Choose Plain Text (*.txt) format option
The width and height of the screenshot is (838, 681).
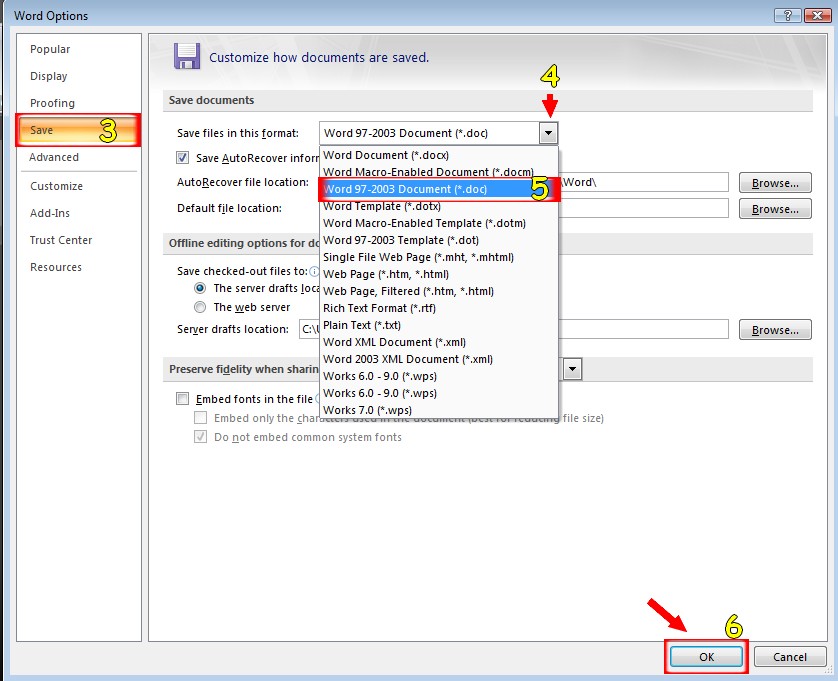[362, 325]
